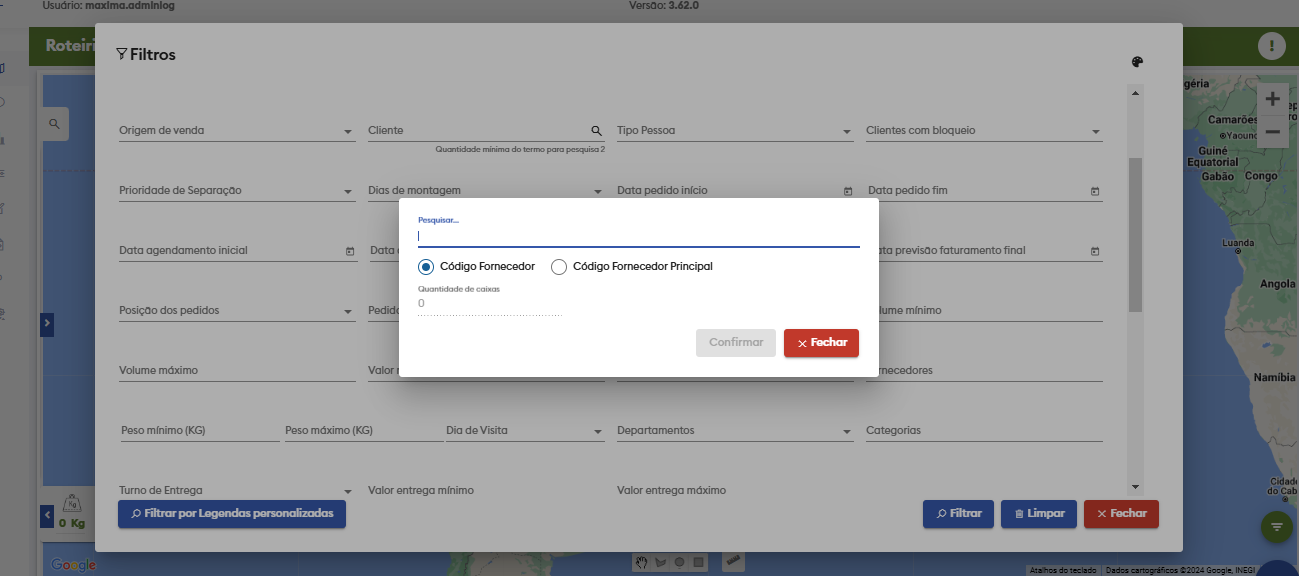The height and width of the screenshot is (576, 1299).
Task: Click the map zoom in plus button
Action: click(x=1272, y=99)
